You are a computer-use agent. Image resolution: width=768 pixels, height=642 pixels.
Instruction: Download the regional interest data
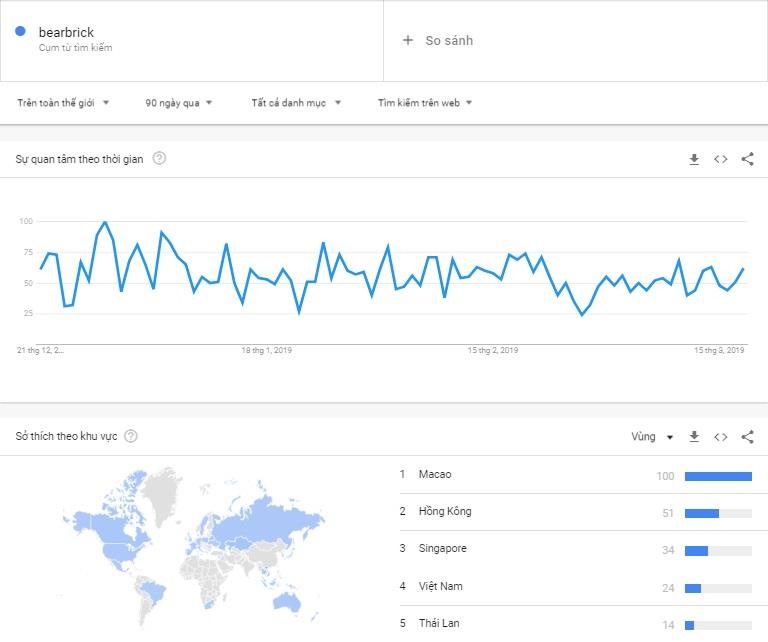pyautogui.click(x=694, y=437)
